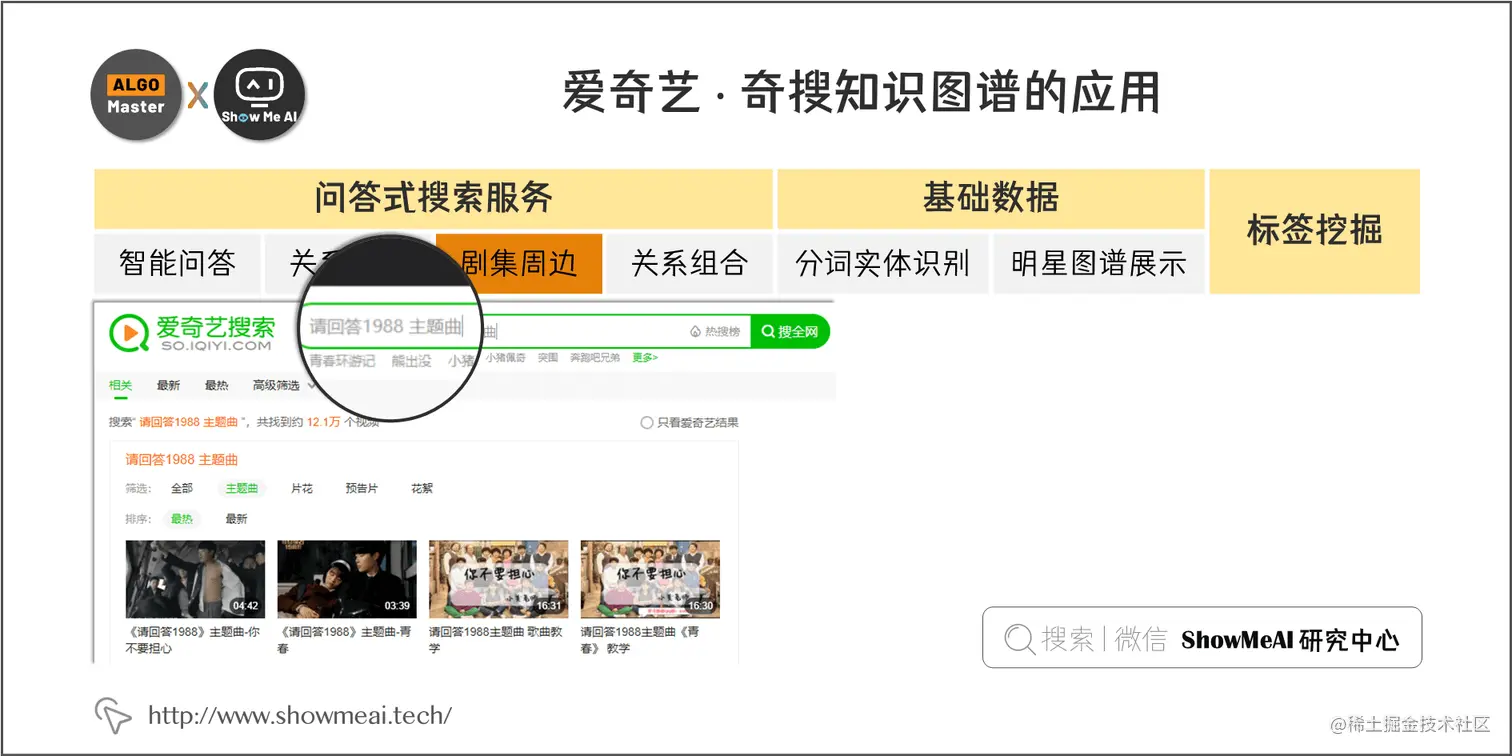Image resolution: width=1512 pixels, height=756 pixels.
Task: Switch to the 最新 results tab
Action: pos(169,384)
